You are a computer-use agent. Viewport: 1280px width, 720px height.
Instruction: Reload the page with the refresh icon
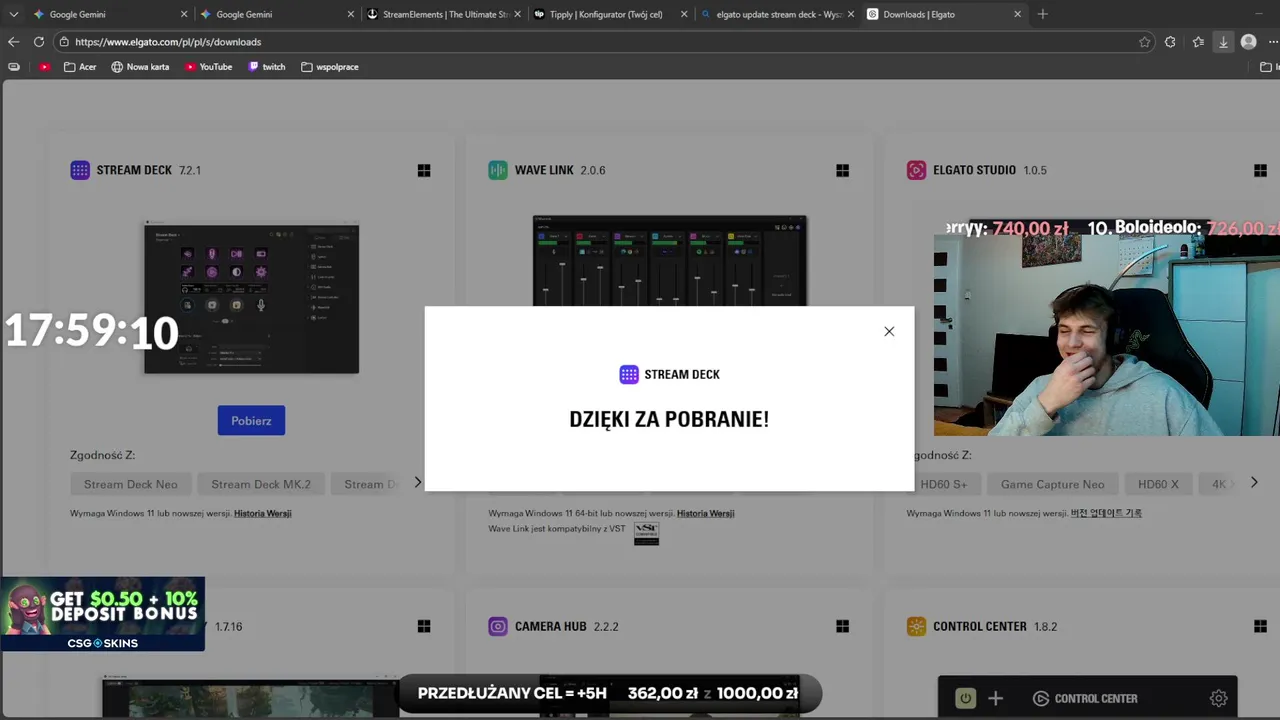[39, 42]
